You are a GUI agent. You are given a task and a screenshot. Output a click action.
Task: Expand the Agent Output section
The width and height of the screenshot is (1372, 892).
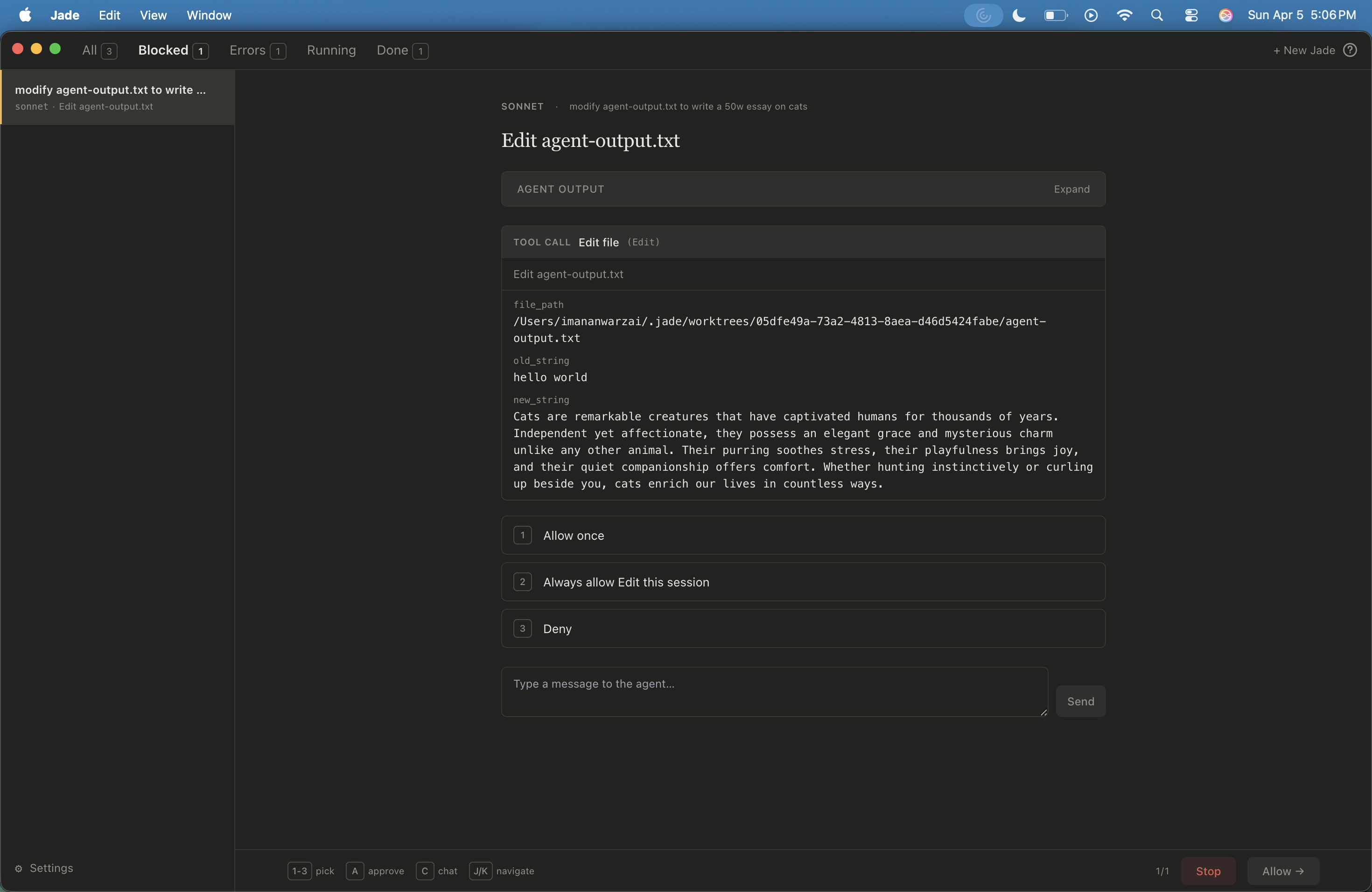[x=1071, y=189]
